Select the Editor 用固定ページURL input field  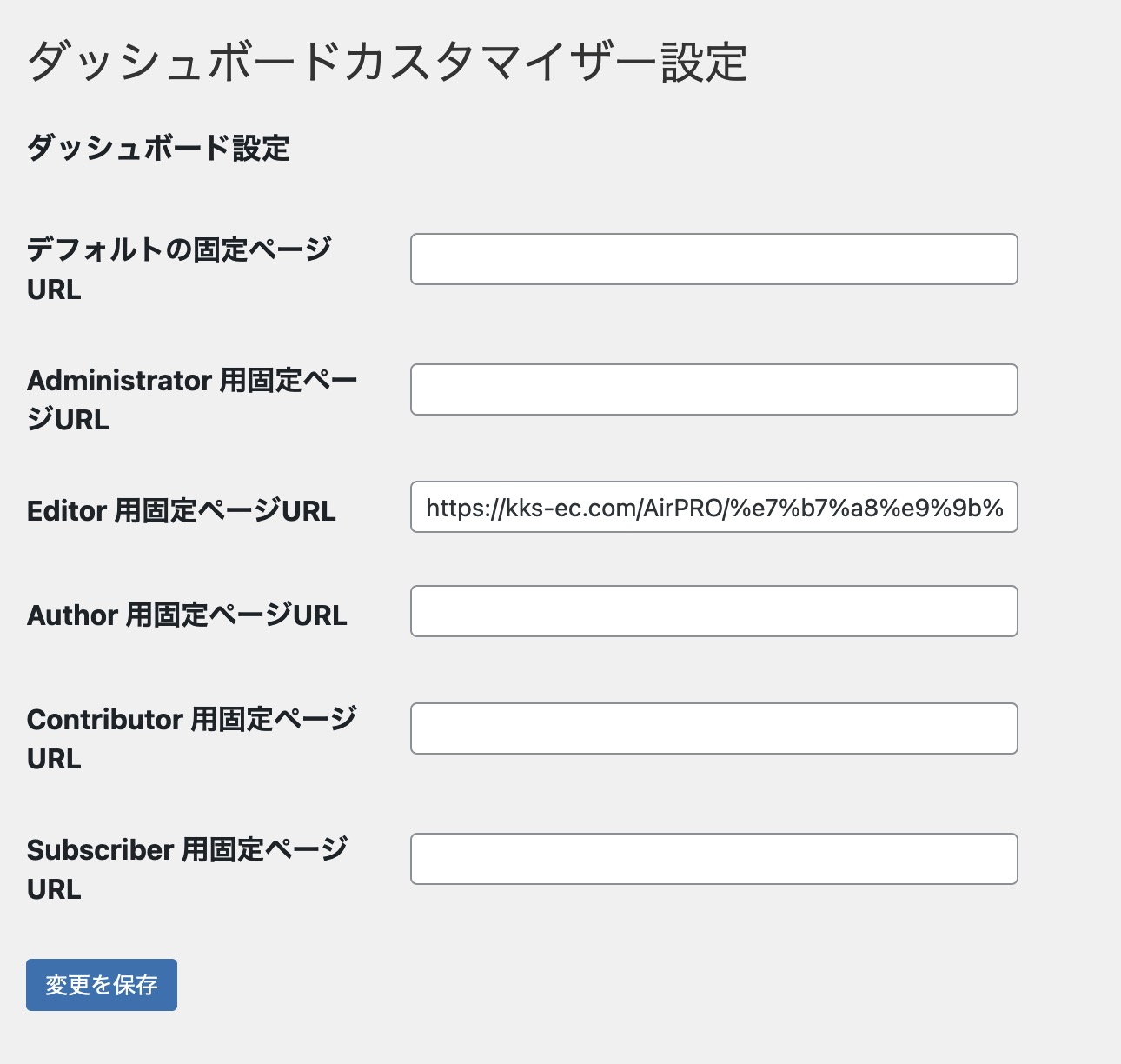pyautogui.click(x=713, y=507)
